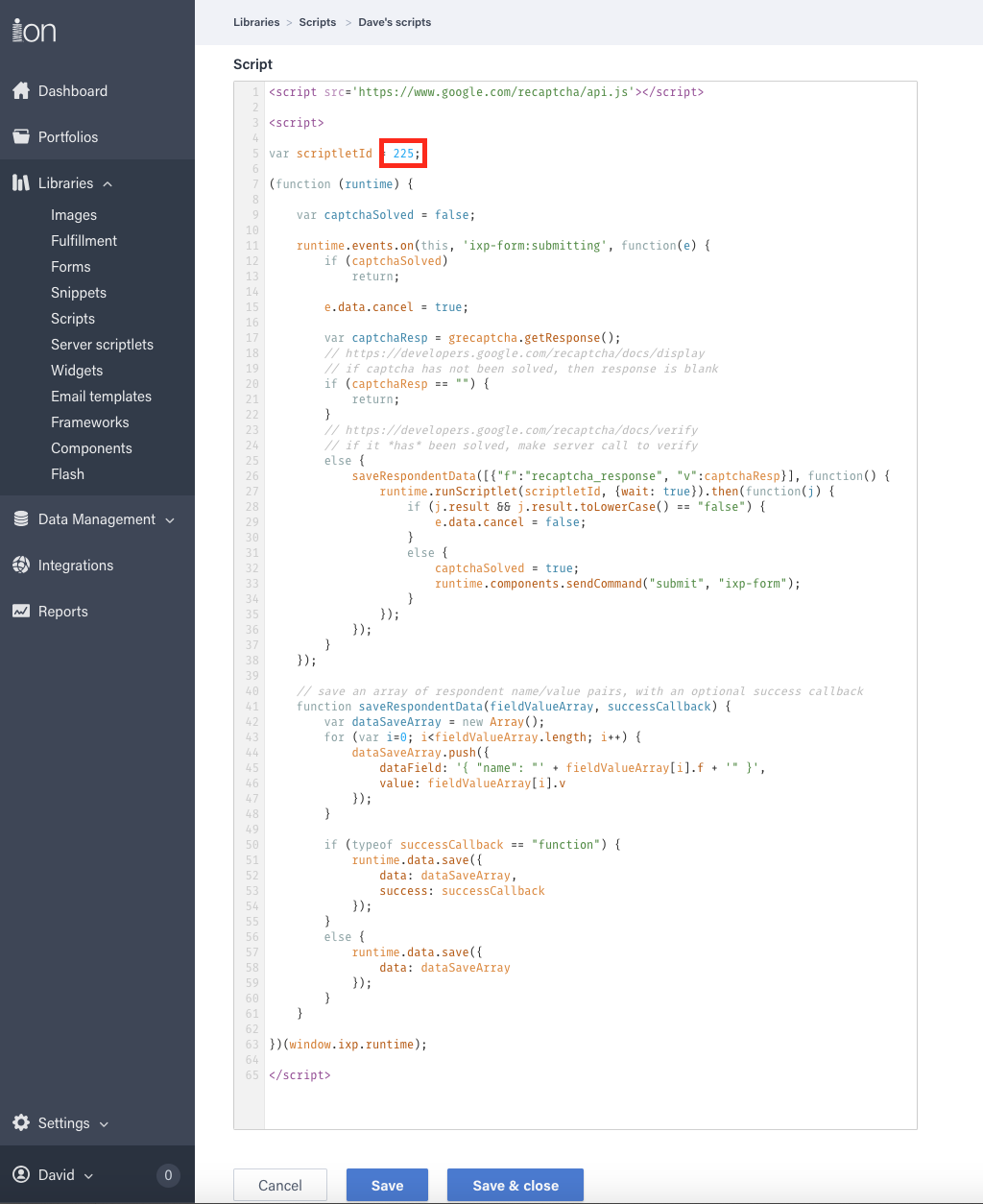Click the scriptletId value 225 in code
This screenshot has height=1204, width=983.
(x=403, y=154)
